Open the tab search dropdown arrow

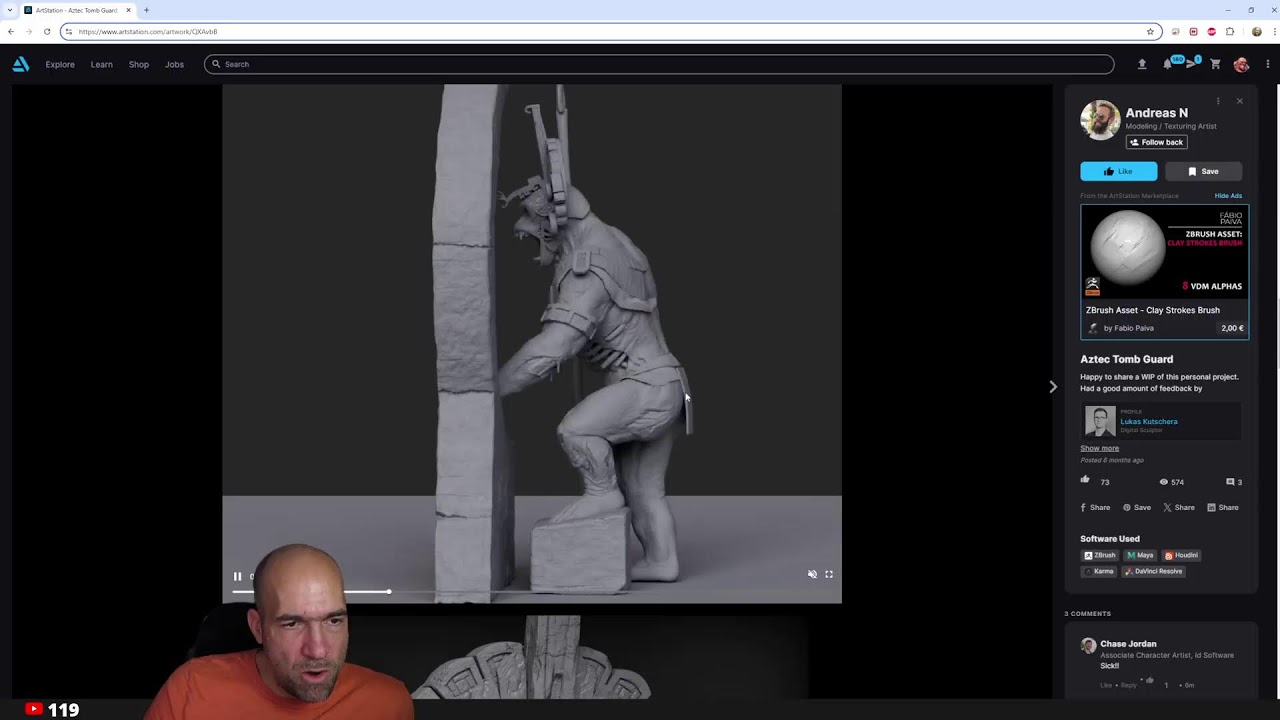pyautogui.click(x=9, y=10)
